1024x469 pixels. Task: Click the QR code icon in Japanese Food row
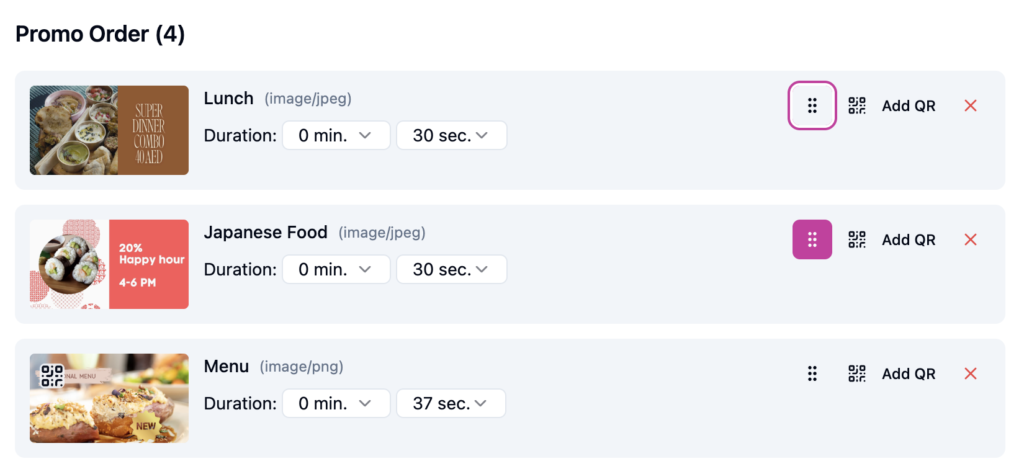857,240
